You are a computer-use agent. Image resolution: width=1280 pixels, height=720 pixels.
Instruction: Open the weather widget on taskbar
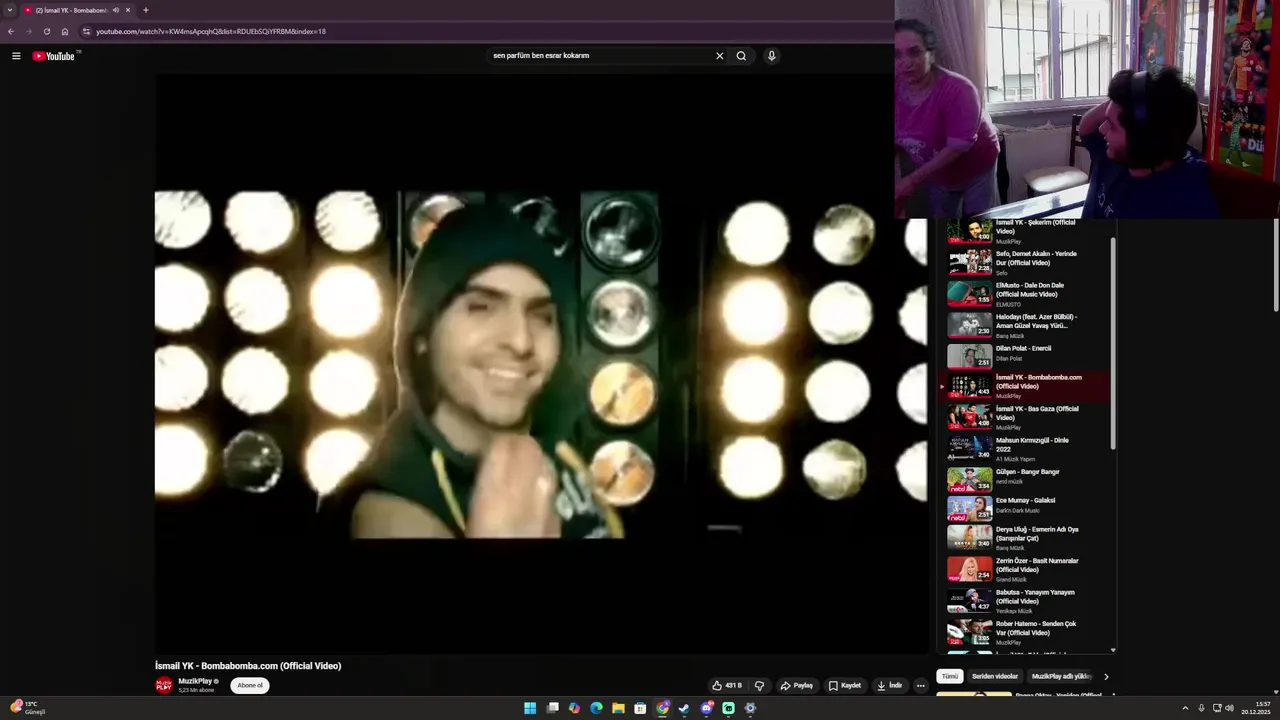(x=27, y=708)
